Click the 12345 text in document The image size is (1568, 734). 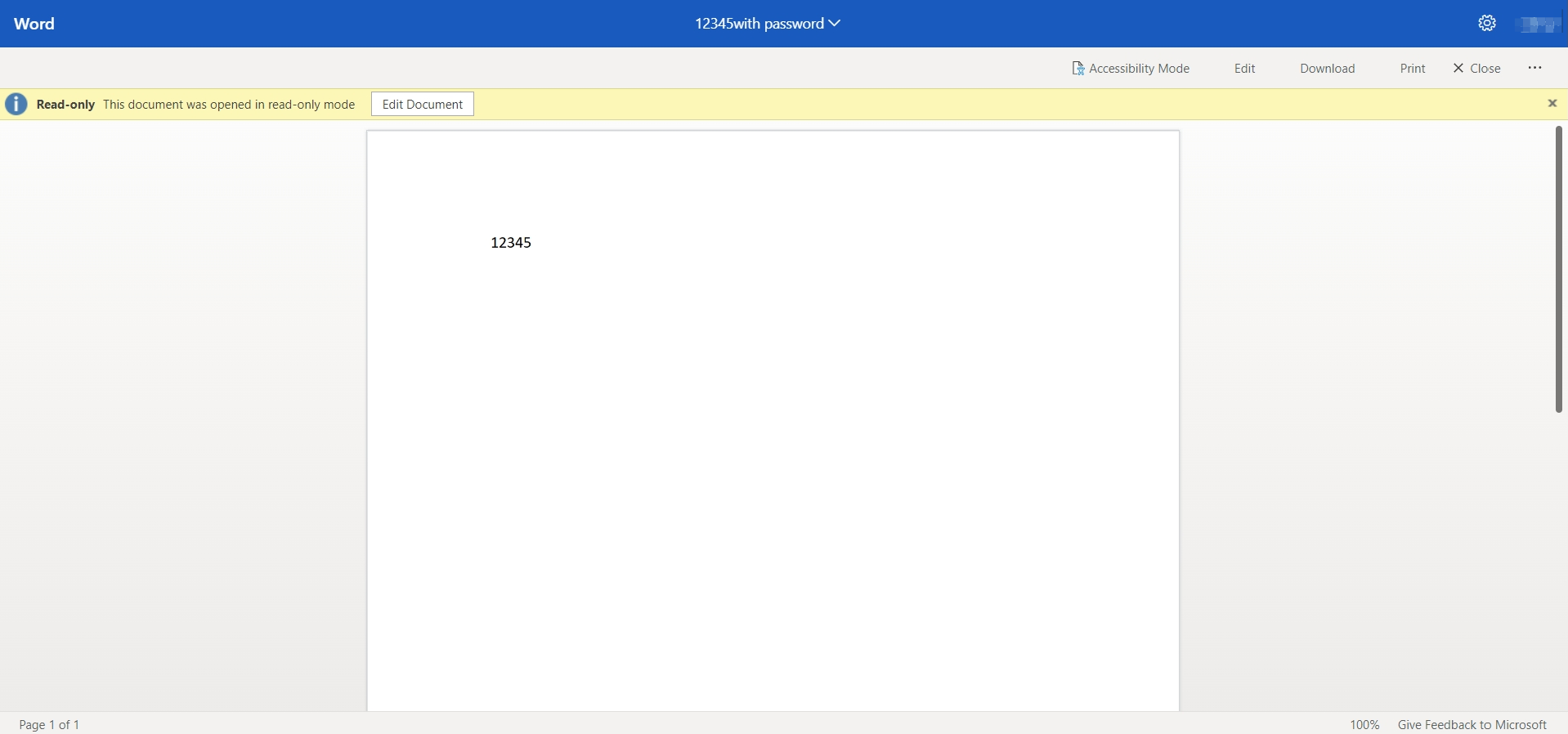click(x=511, y=243)
